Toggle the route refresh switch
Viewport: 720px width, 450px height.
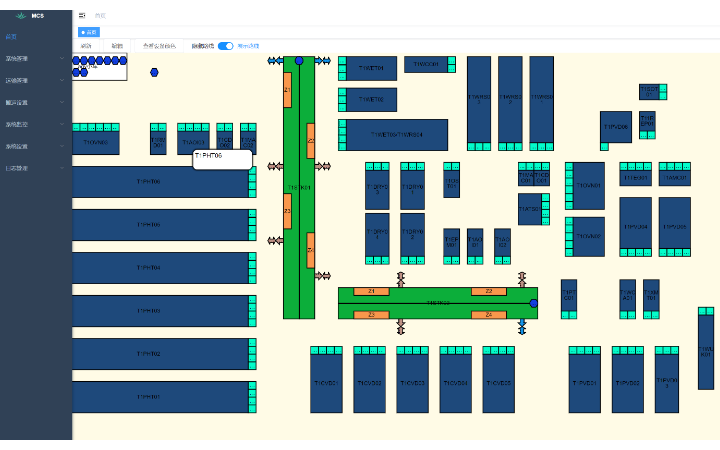point(225,46)
